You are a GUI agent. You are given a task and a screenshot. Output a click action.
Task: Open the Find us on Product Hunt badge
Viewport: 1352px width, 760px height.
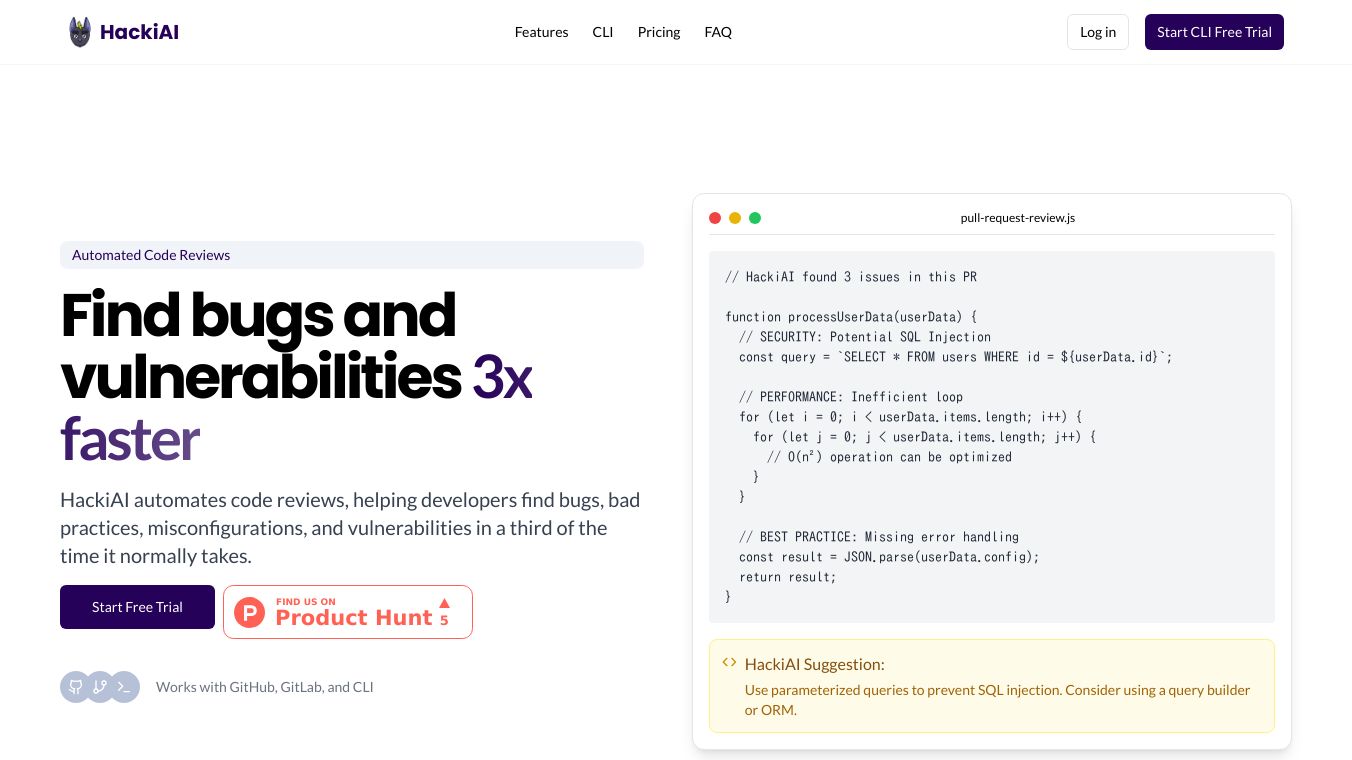(x=348, y=612)
